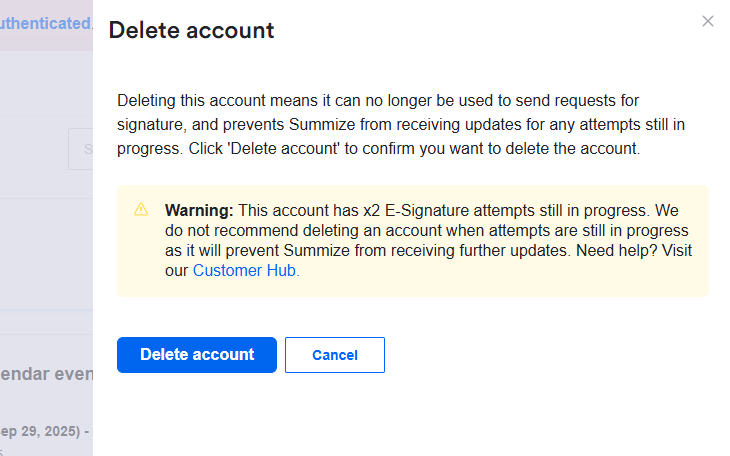Click the bold 'Warning:' label

(199, 210)
